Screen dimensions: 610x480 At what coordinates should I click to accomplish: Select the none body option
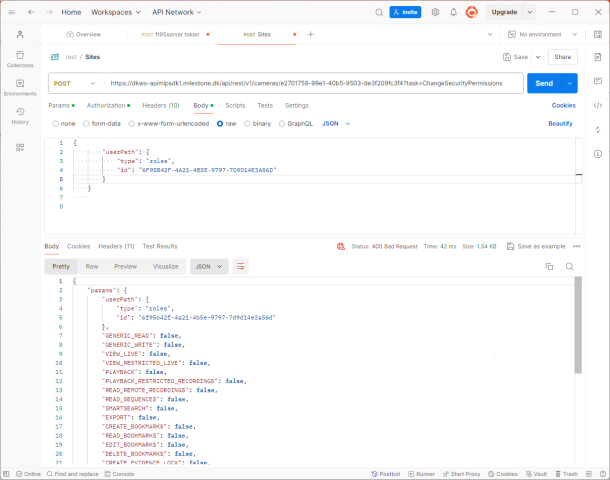(64, 124)
